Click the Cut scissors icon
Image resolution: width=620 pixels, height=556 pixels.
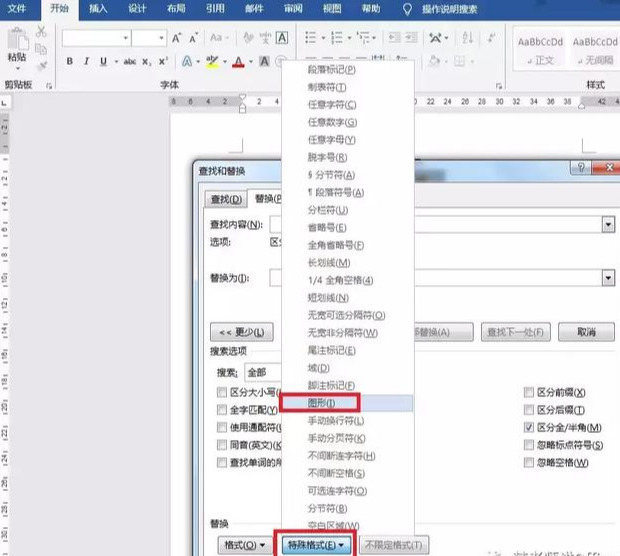coord(41,32)
